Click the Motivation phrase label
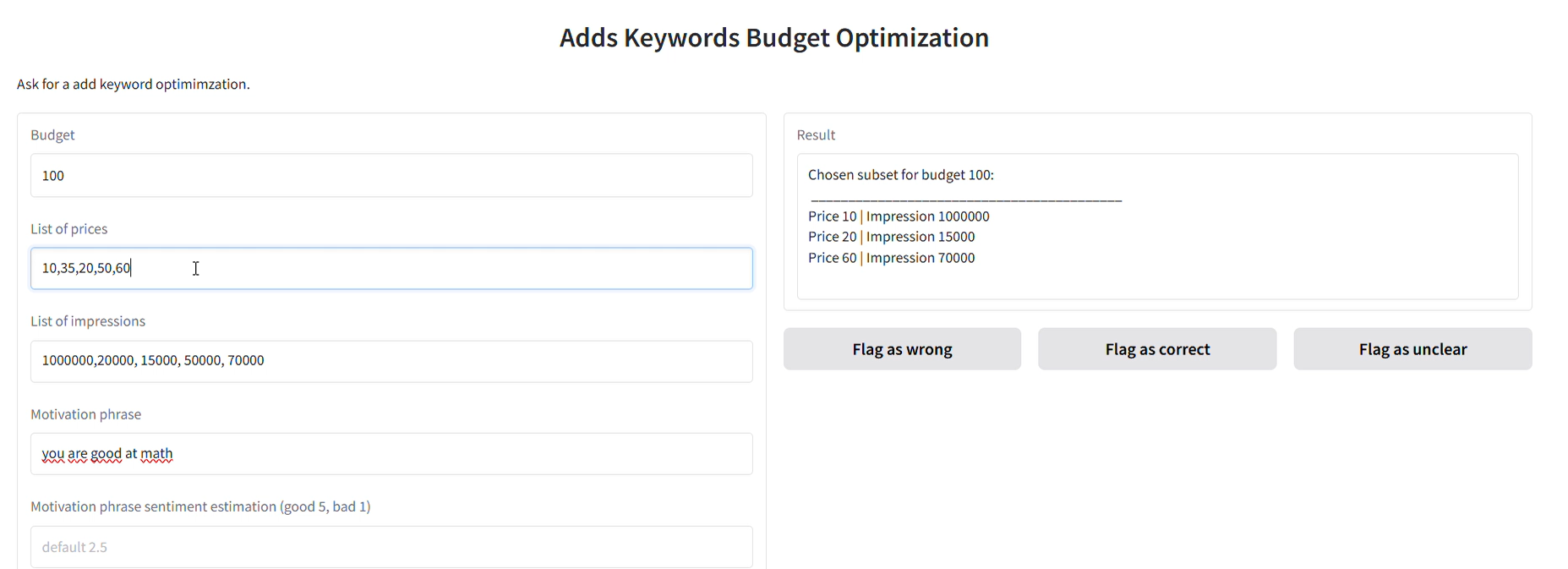Screen dimensions: 1568x569 85,414
